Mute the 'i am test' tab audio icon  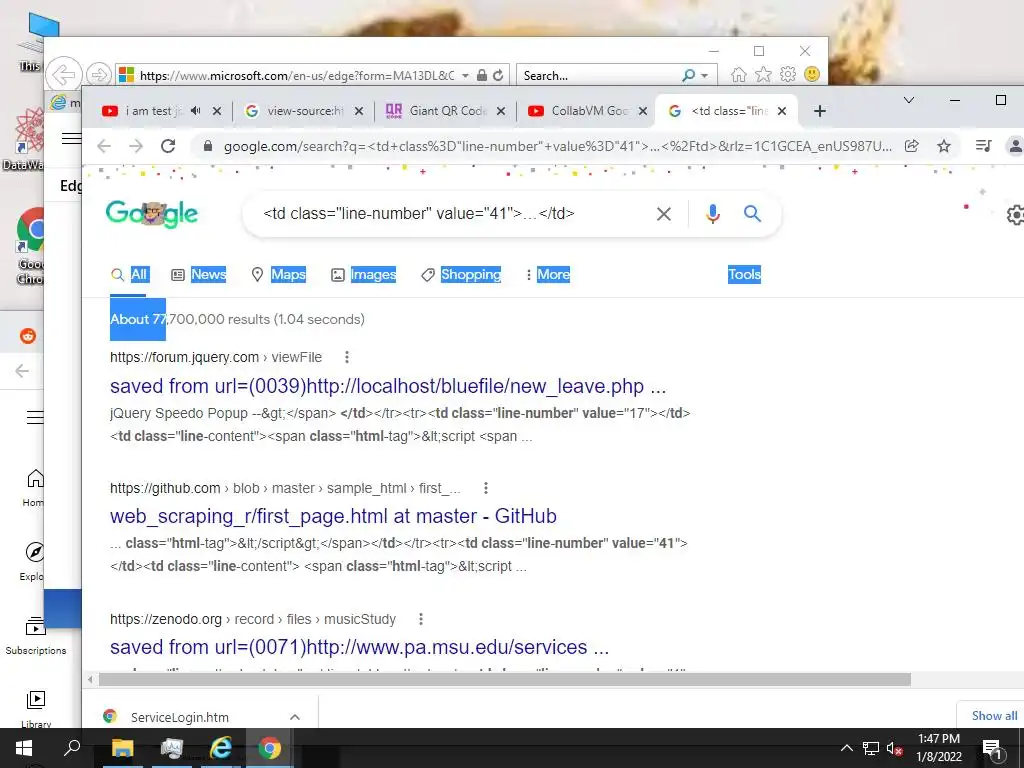195,111
